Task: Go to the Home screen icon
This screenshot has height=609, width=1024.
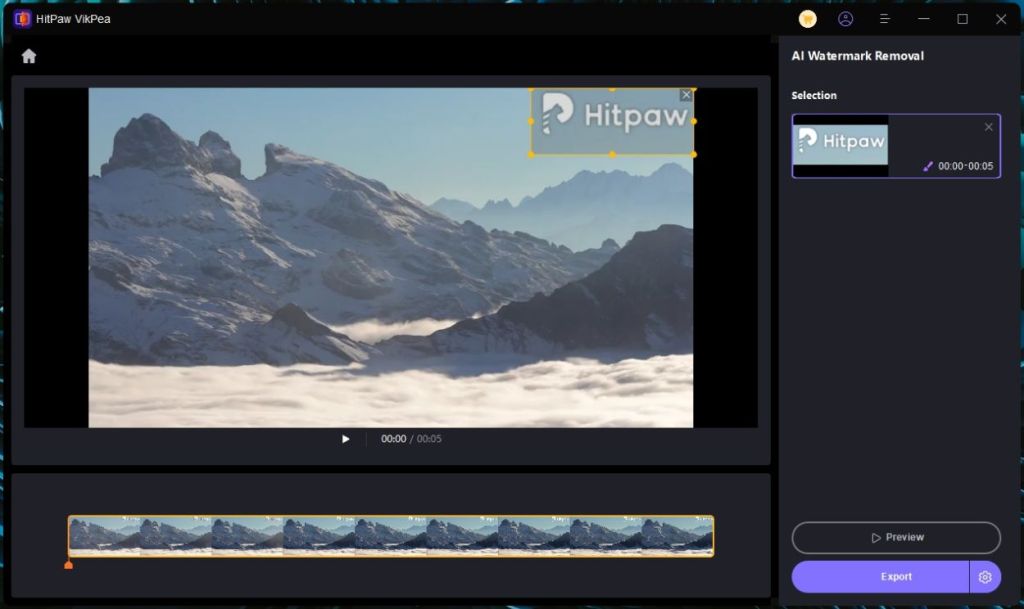Action: pos(29,57)
